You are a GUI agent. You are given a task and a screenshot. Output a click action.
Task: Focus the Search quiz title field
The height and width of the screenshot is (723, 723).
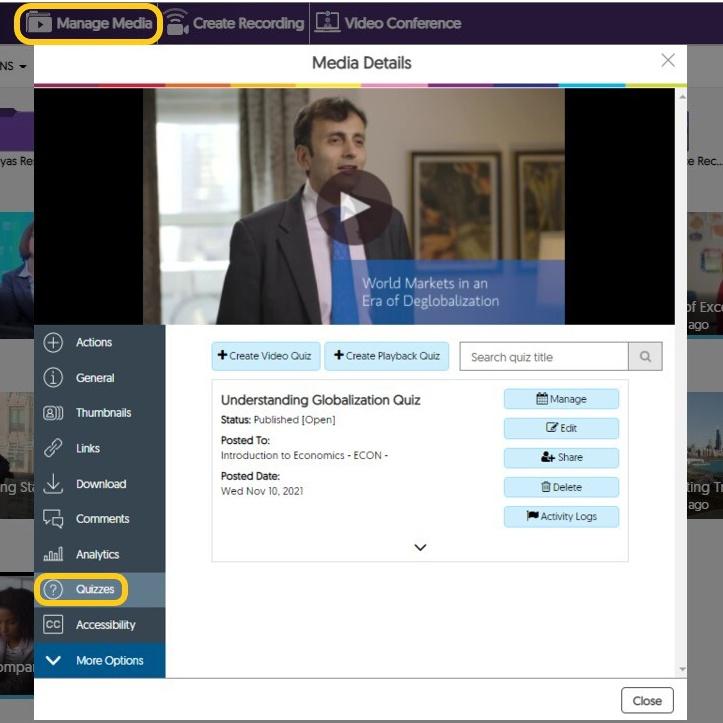click(543, 357)
